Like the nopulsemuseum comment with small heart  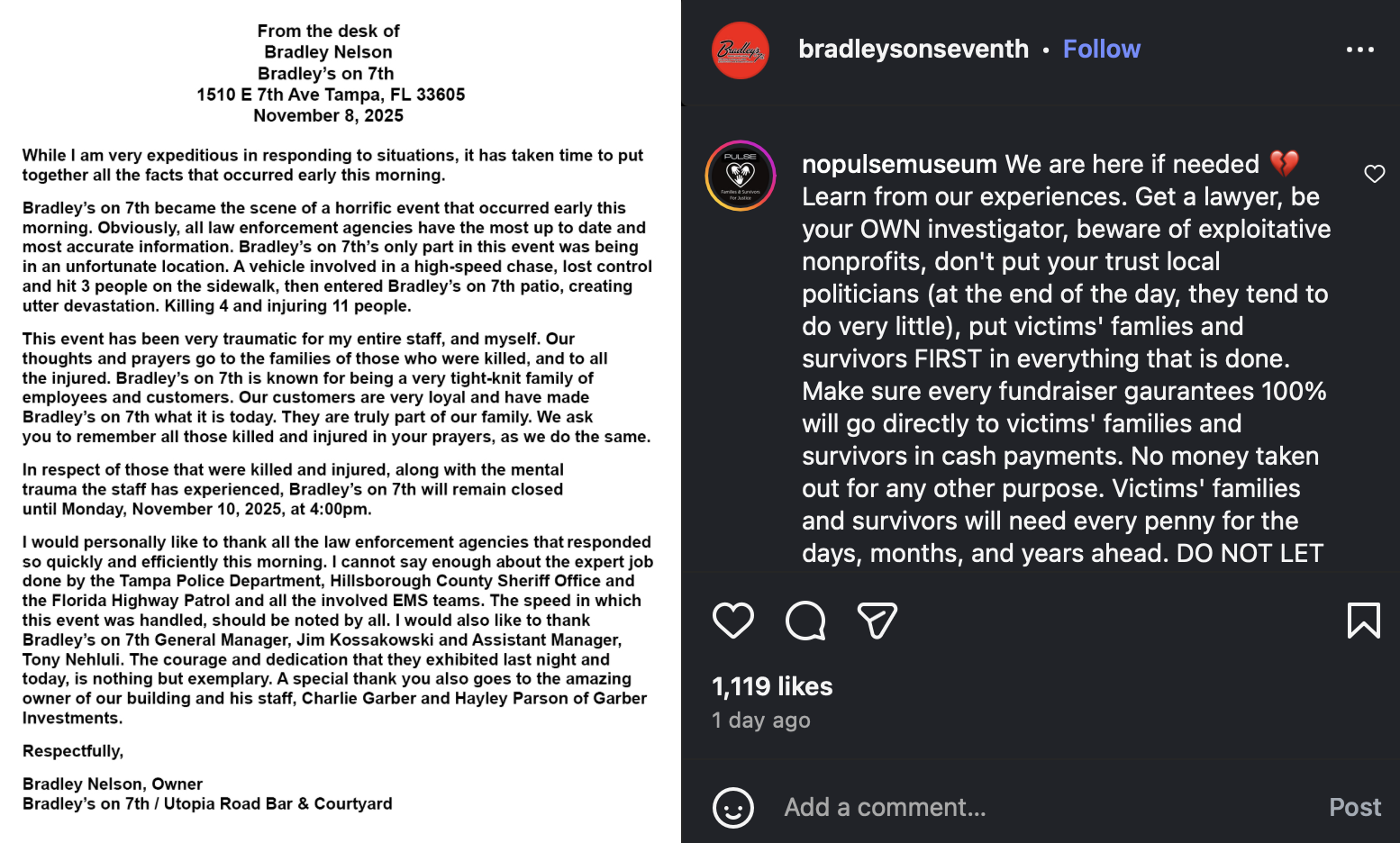point(1374,174)
